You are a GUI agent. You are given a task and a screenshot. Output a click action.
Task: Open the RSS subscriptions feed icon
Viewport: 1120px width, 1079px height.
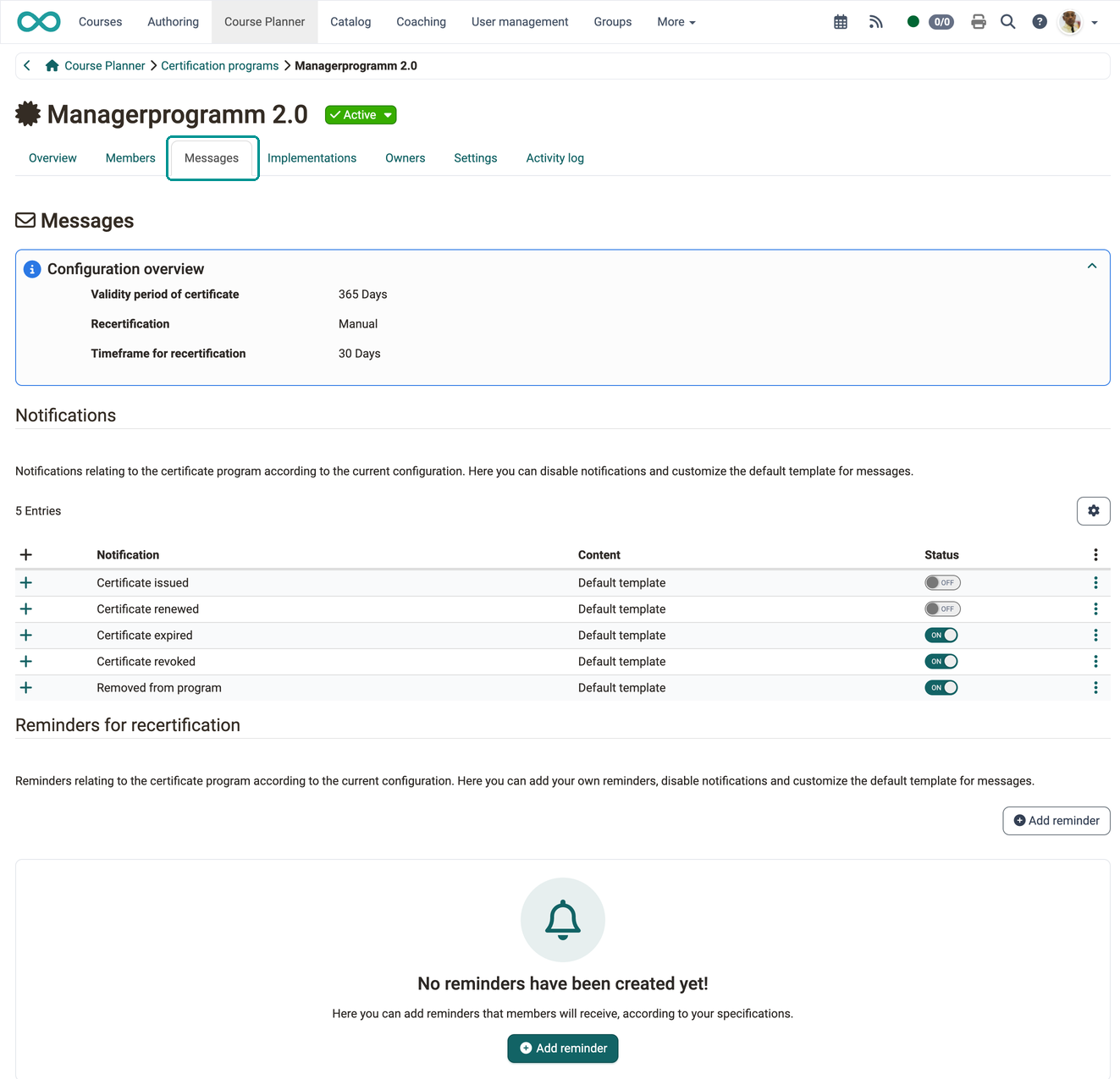876,22
